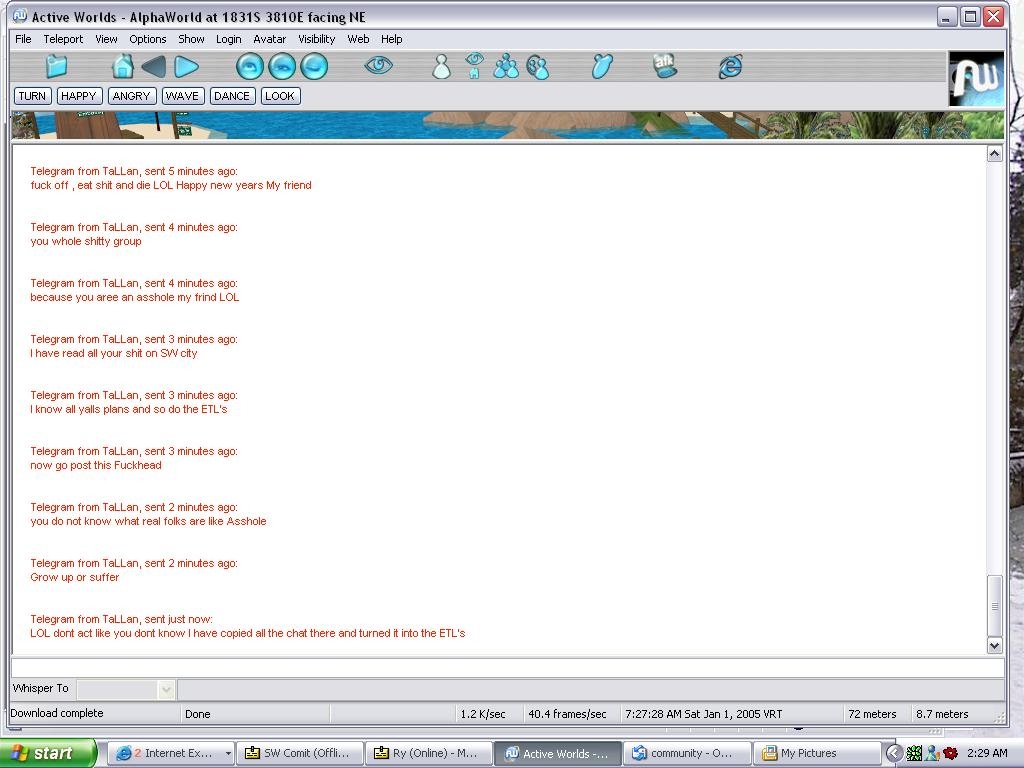The width and height of the screenshot is (1024, 768).
Task: Go back with the left arrow icon
Action: (x=153, y=67)
